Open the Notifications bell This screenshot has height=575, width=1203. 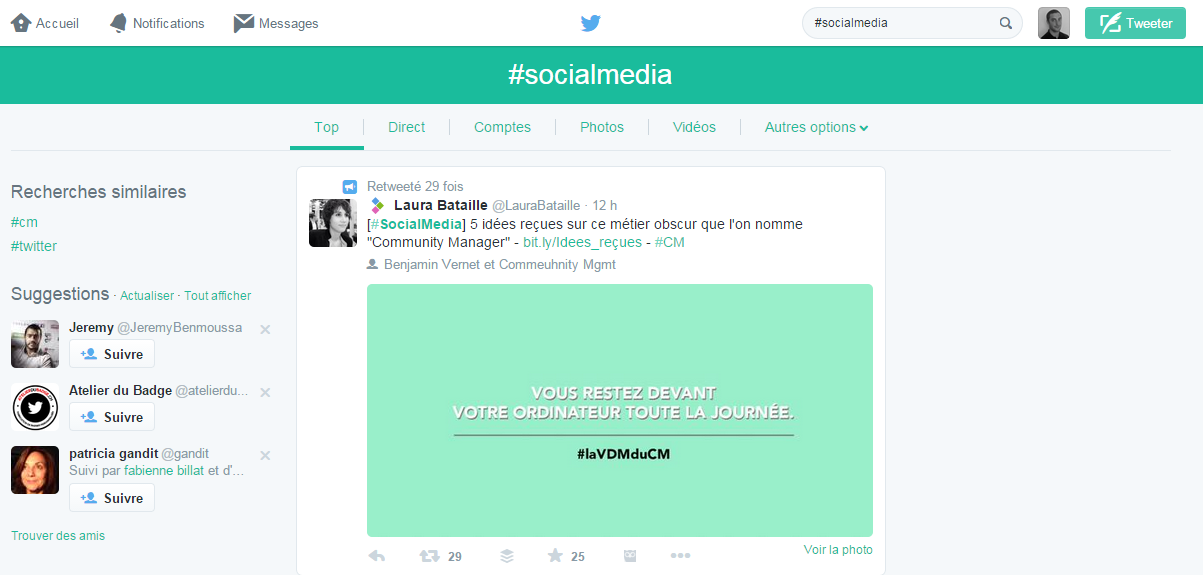pos(118,23)
